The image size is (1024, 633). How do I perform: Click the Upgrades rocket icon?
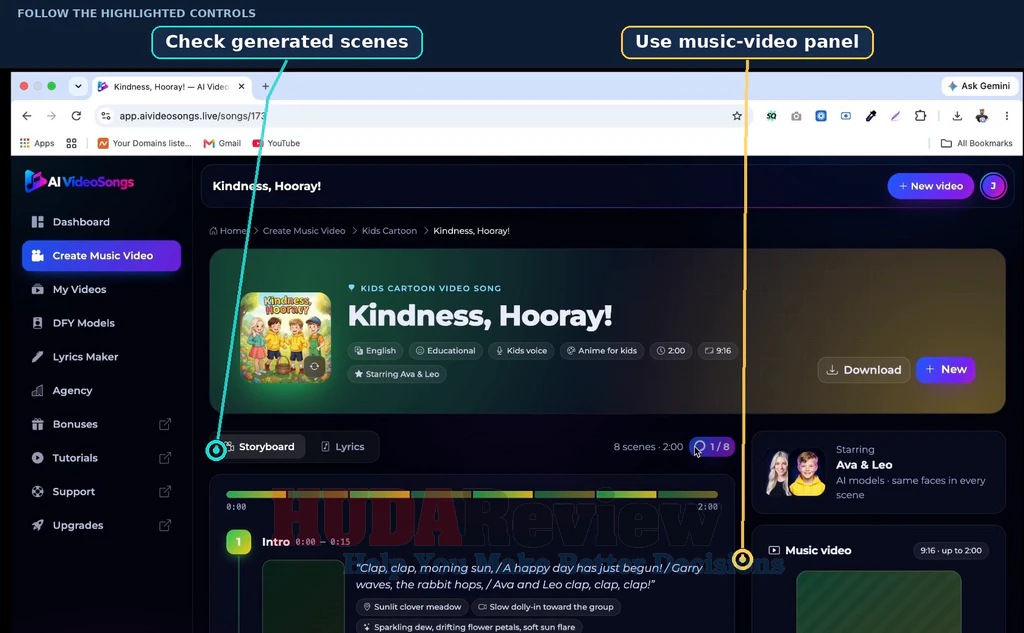tap(37, 525)
